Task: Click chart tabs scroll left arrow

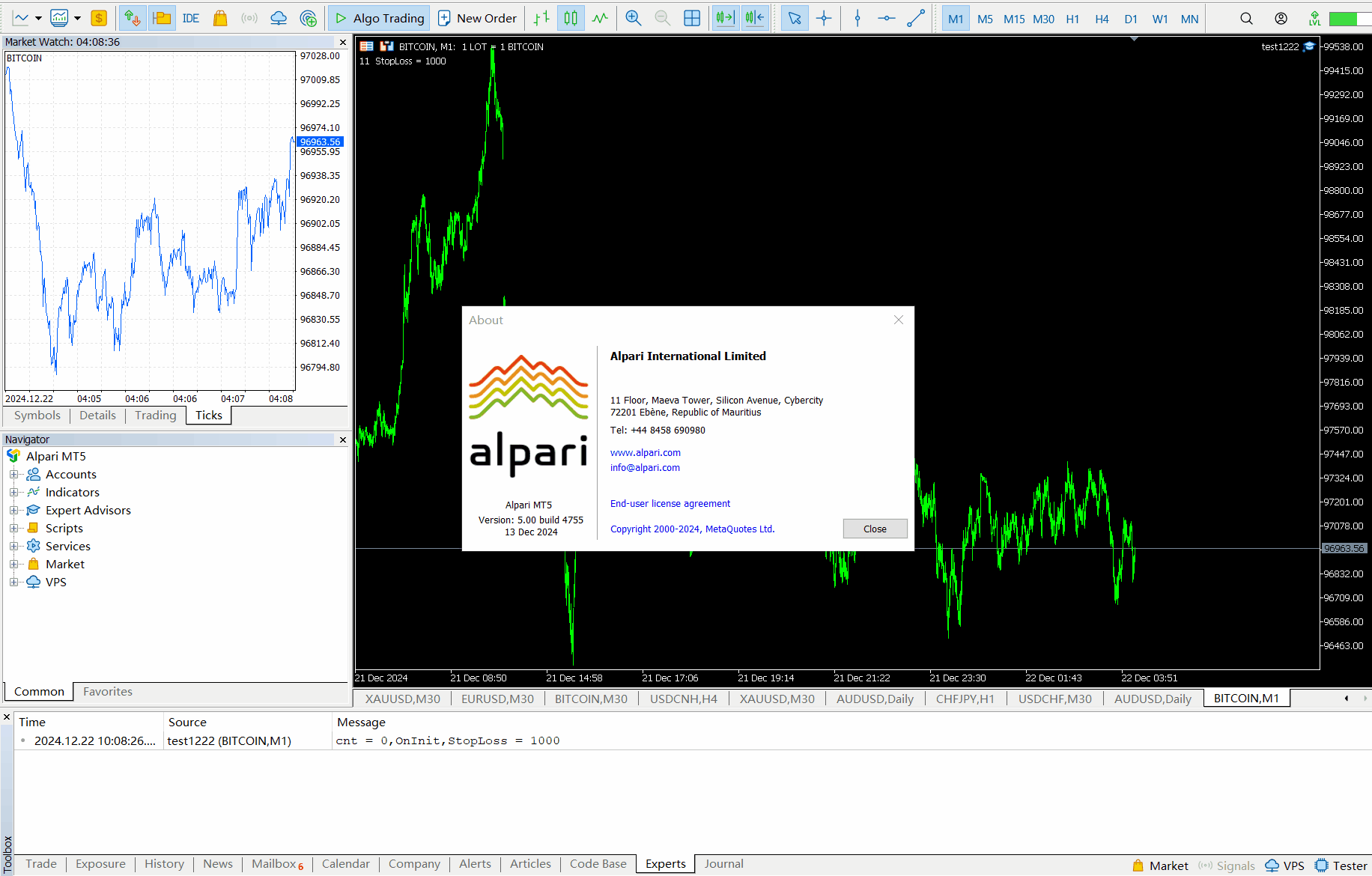Action: coord(1347,699)
